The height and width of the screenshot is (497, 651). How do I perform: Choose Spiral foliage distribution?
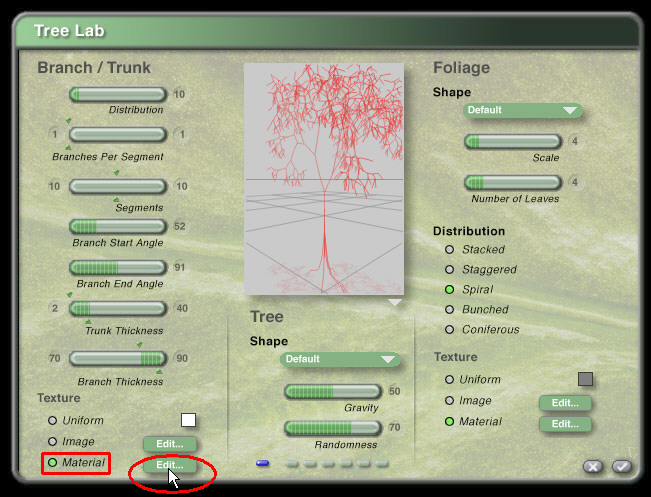tap(449, 289)
